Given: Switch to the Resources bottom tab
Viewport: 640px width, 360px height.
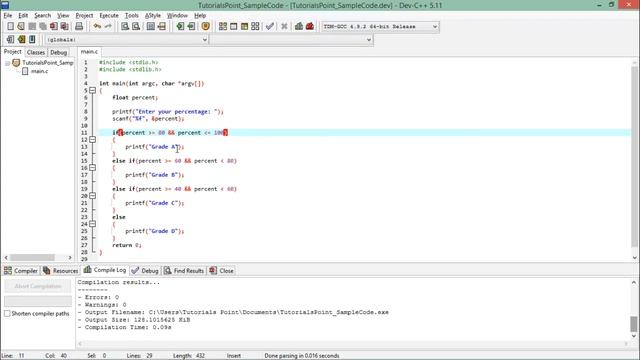Looking at the screenshot, I should (x=60, y=271).
